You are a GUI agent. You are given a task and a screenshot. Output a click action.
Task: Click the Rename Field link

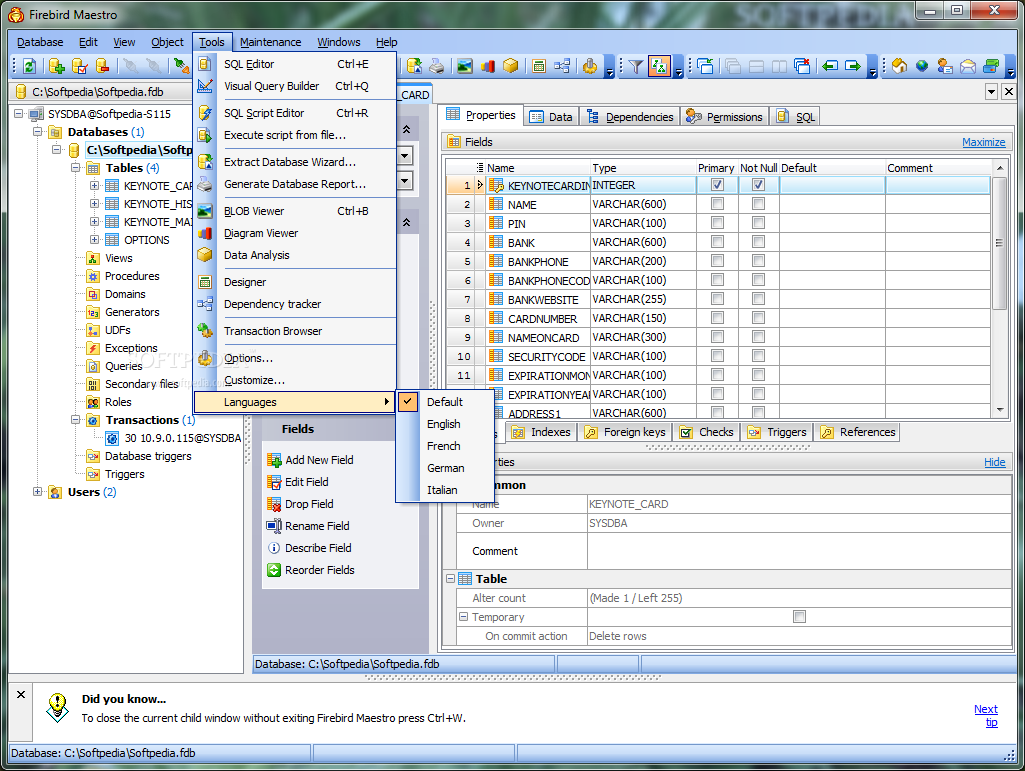(x=317, y=526)
